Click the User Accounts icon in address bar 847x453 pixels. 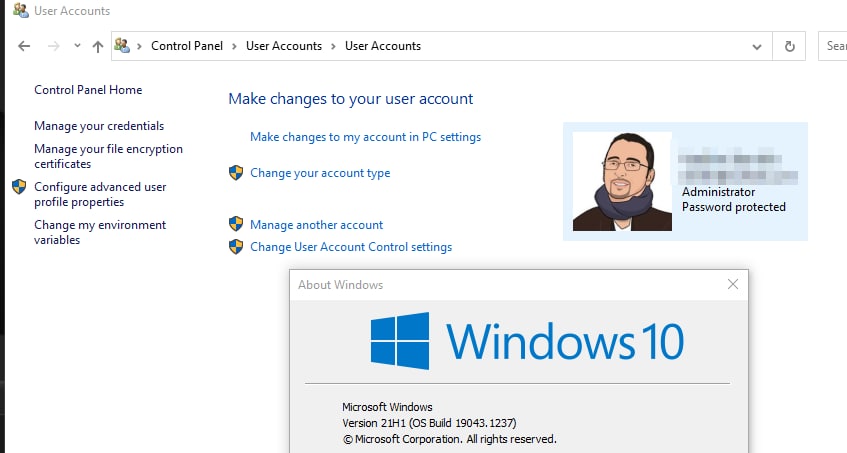[x=122, y=46]
